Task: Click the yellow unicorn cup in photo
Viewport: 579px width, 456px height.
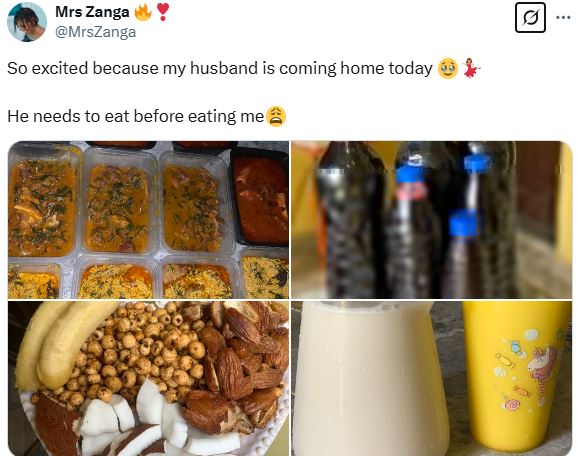Action: pyautogui.click(x=516, y=375)
